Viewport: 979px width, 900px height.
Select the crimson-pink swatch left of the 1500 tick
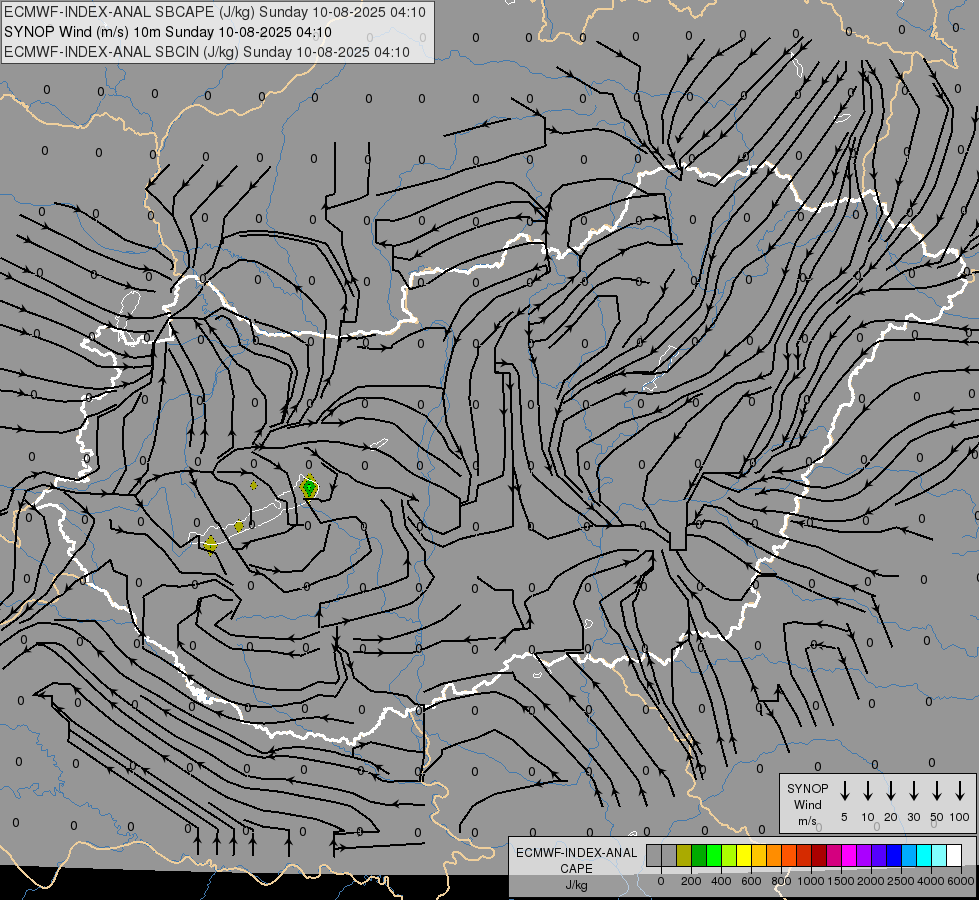click(x=834, y=855)
